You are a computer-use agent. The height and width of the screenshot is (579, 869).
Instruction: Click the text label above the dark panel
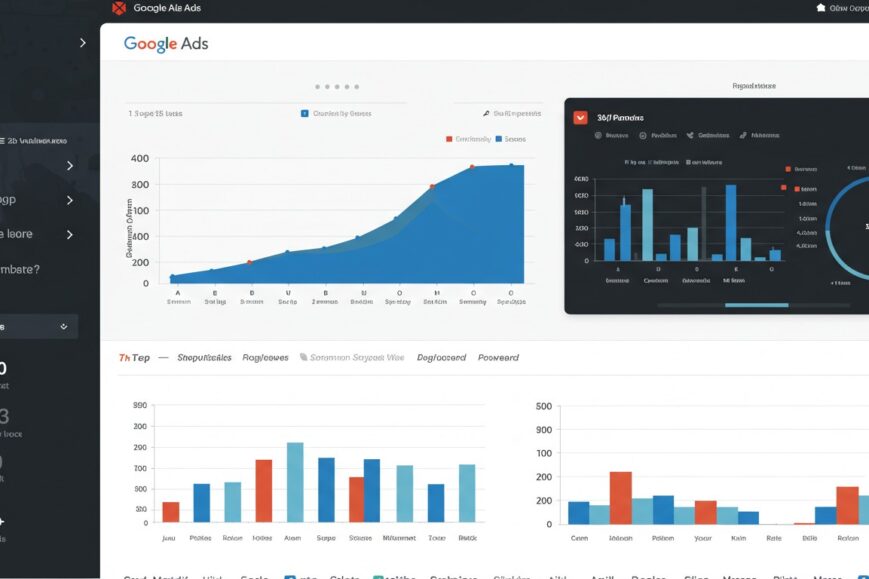point(754,86)
